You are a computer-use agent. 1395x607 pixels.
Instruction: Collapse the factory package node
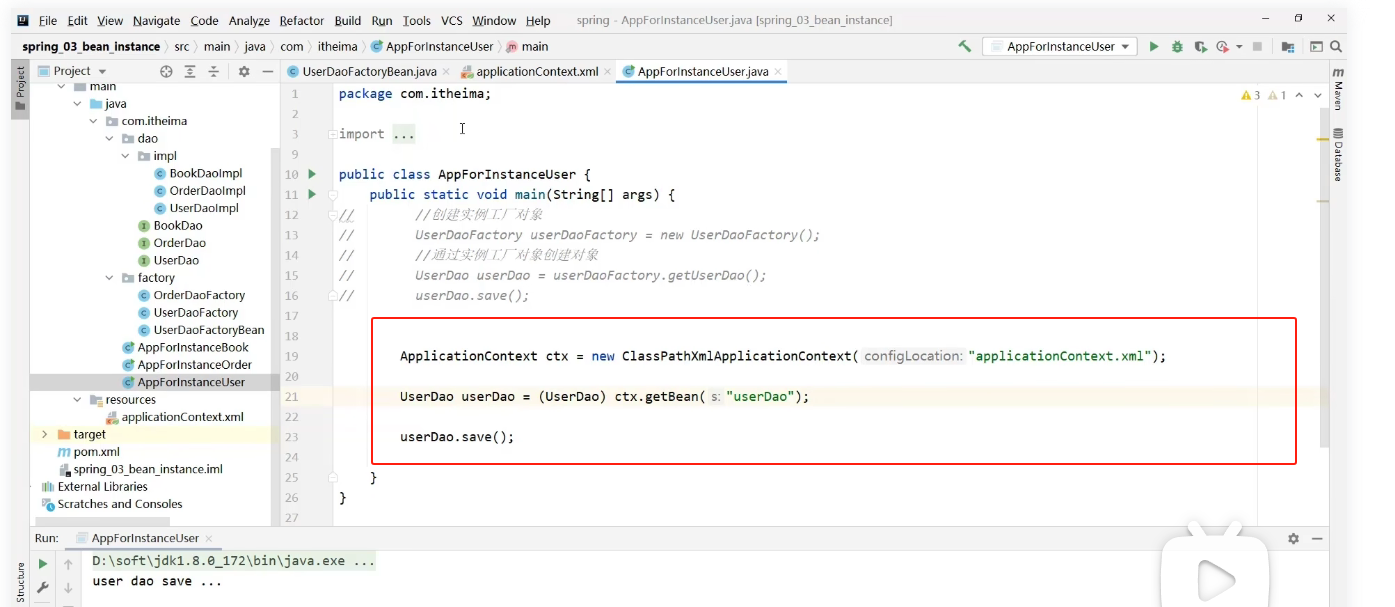(110, 278)
